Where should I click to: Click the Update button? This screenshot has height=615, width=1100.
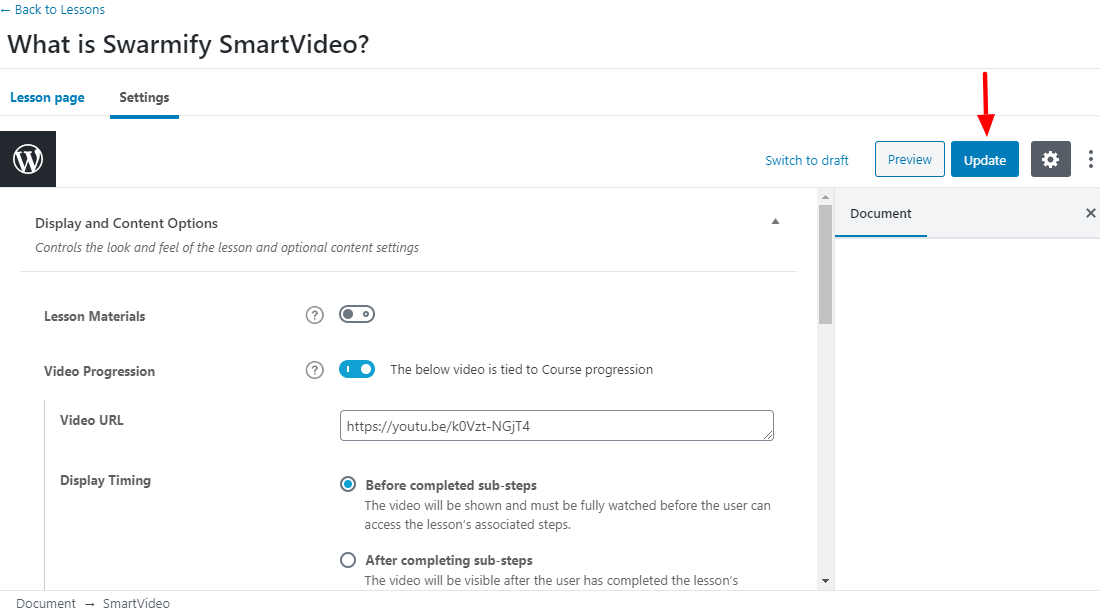(x=985, y=159)
